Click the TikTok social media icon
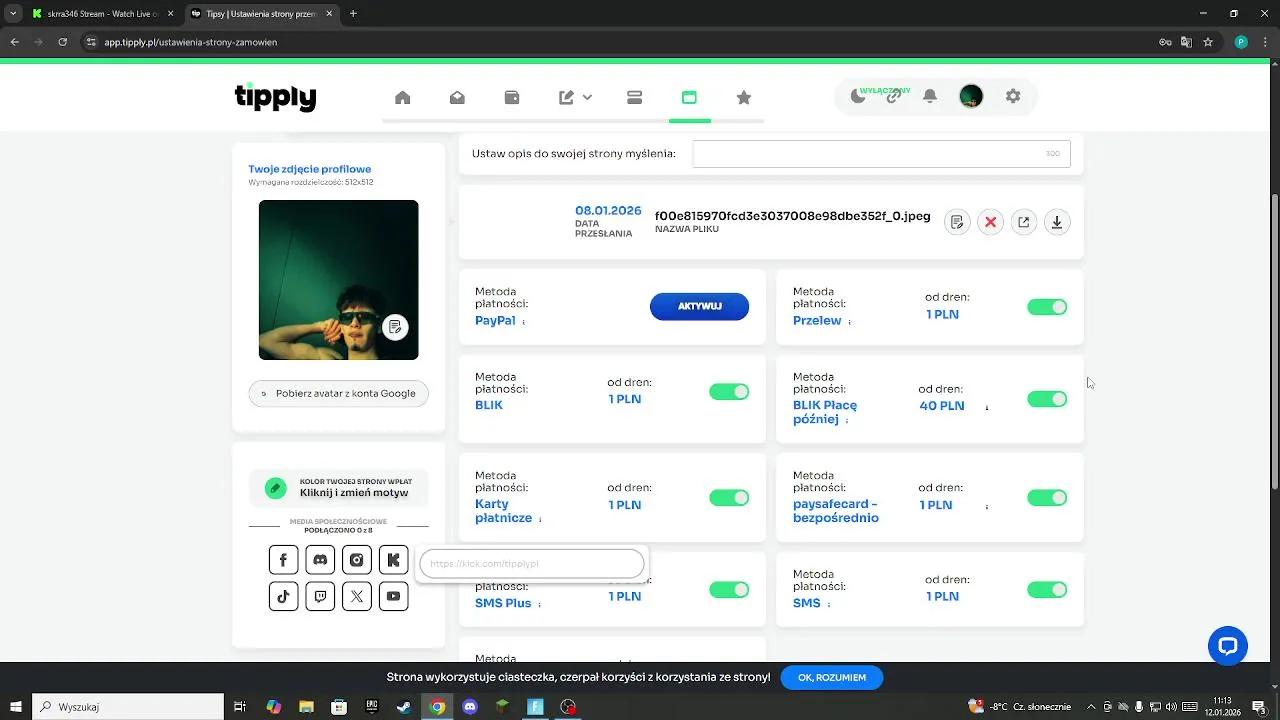Screen dimensions: 1280x720 [283, 596]
